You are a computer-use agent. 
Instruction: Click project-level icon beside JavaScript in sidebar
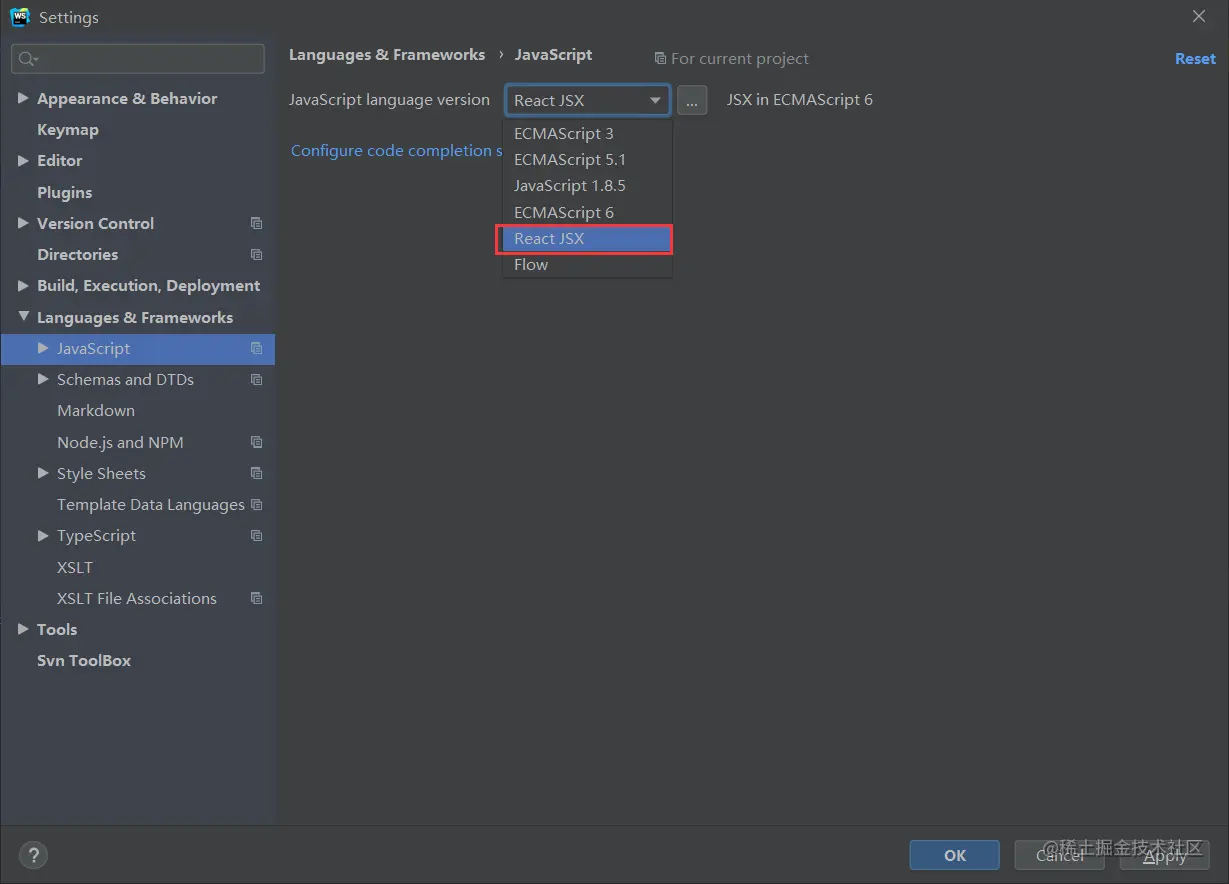pyautogui.click(x=257, y=348)
